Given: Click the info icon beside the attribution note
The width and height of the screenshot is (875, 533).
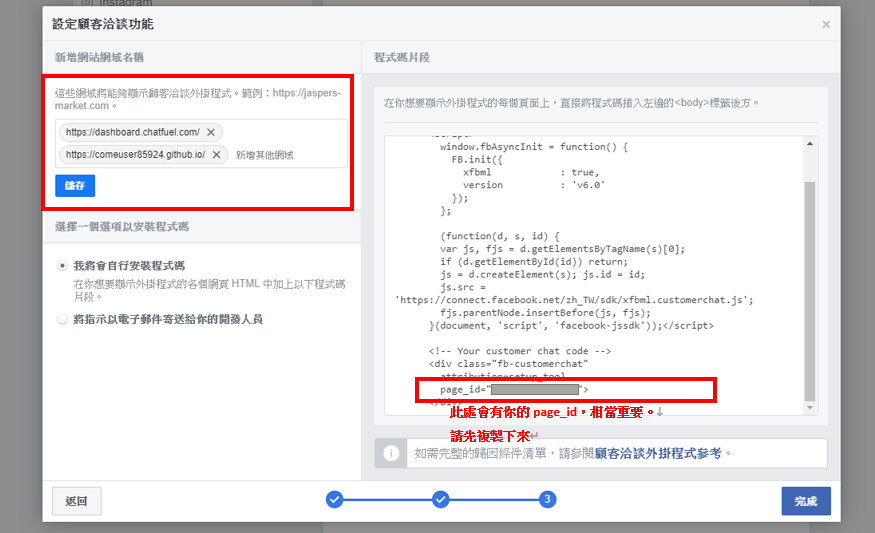Looking at the screenshot, I should pyautogui.click(x=391, y=453).
